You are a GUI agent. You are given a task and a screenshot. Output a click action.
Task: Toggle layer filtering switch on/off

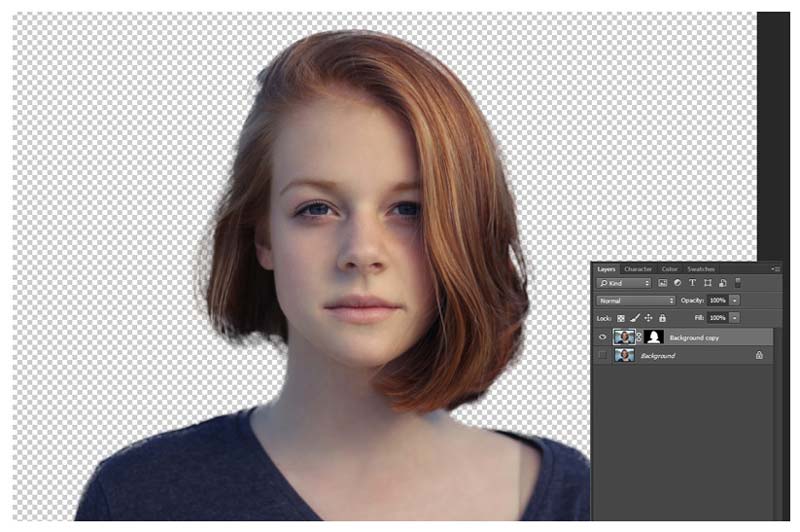pos(738,283)
